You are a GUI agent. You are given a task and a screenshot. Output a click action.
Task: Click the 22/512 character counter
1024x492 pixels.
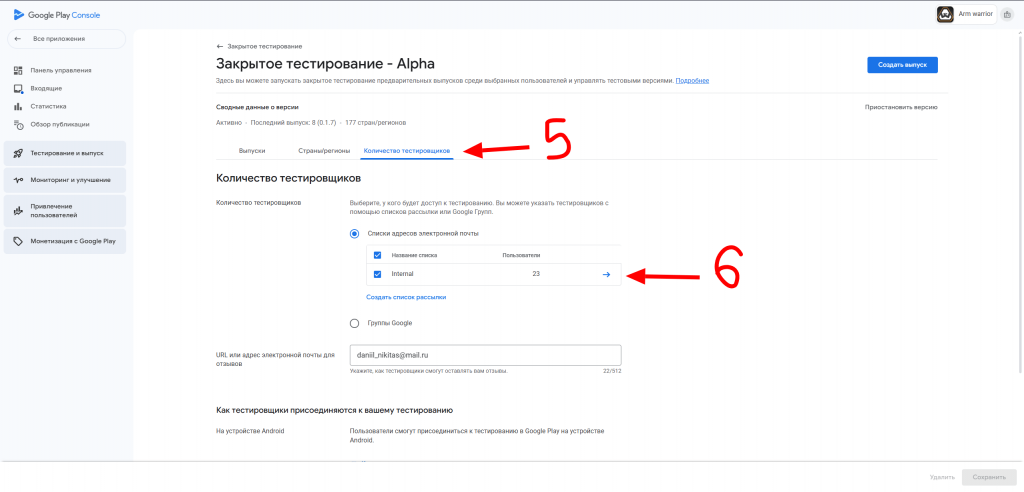coord(612,371)
